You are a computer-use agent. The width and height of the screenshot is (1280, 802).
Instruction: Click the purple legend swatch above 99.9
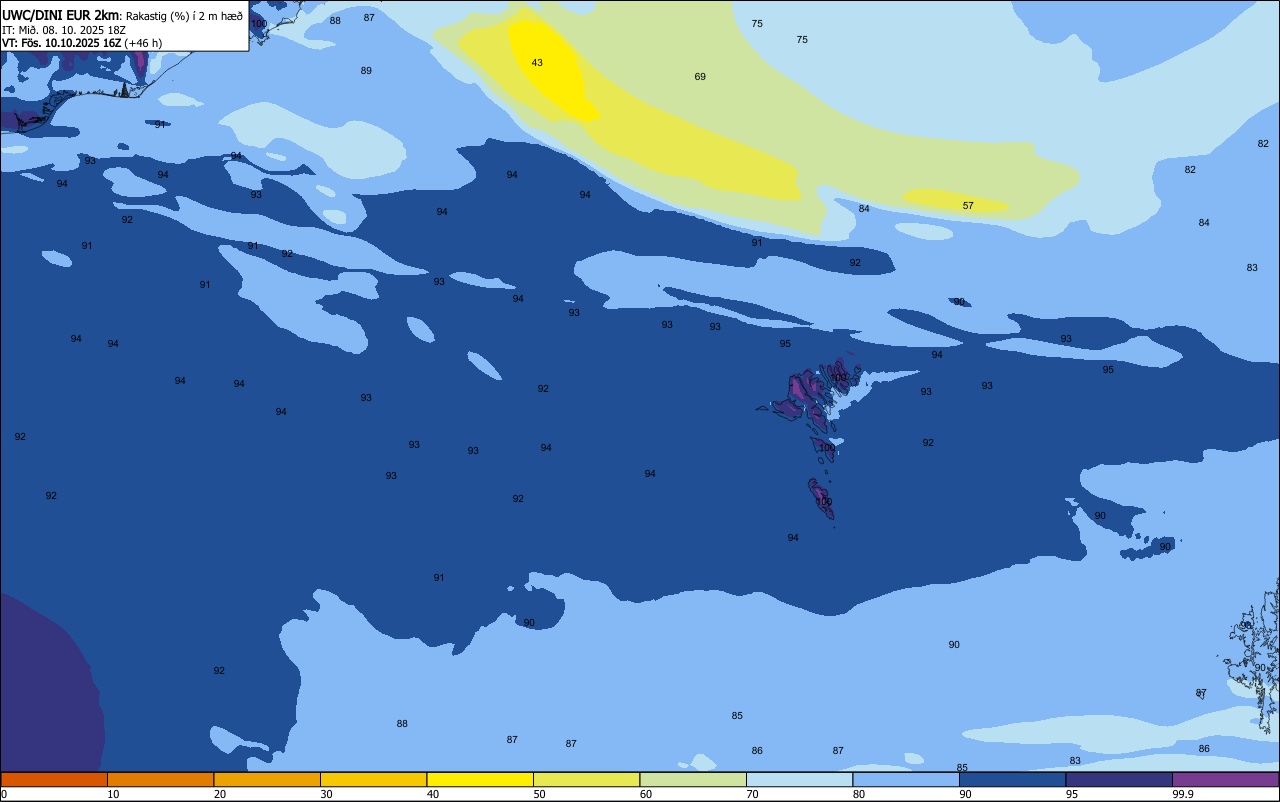coord(1225,779)
